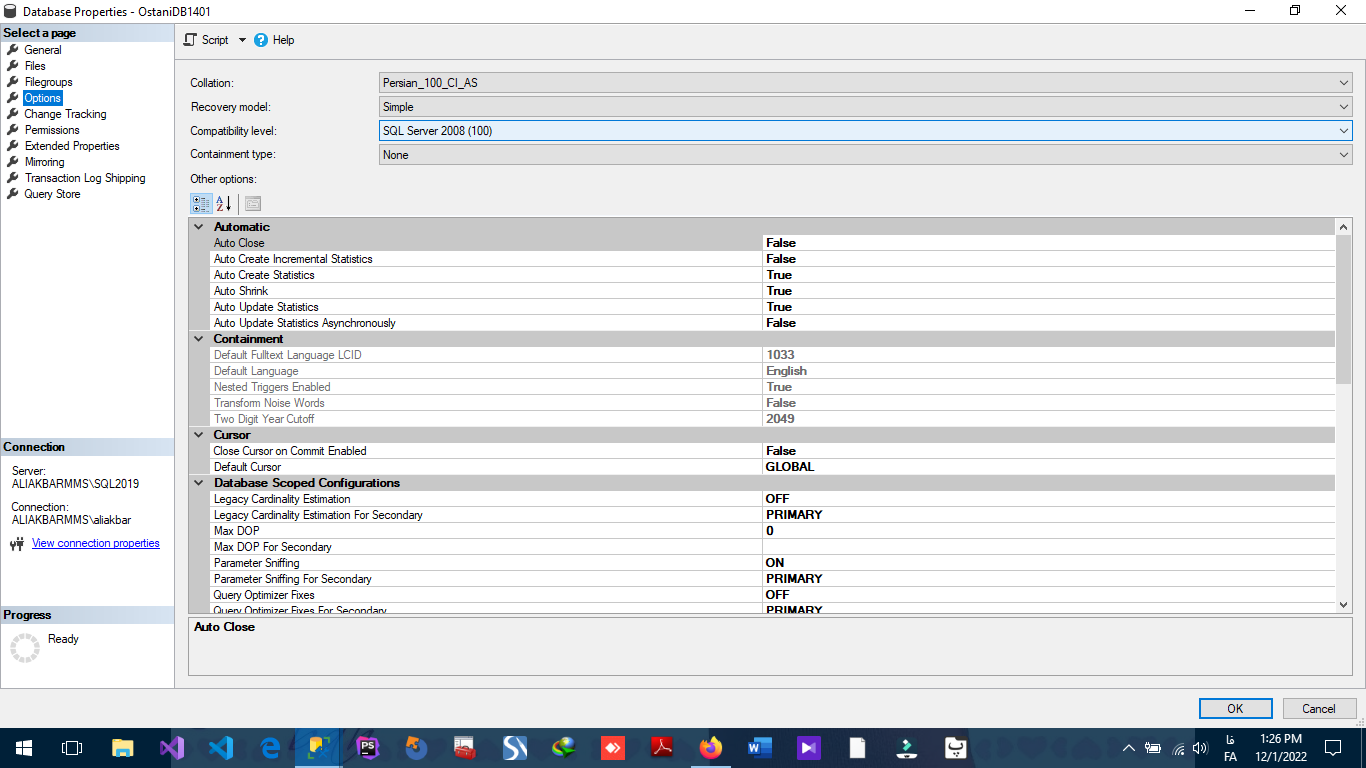Viewport: 1366px width, 768px height.
Task: Expand the Collation dropdown
Action: tap(866, 83)
